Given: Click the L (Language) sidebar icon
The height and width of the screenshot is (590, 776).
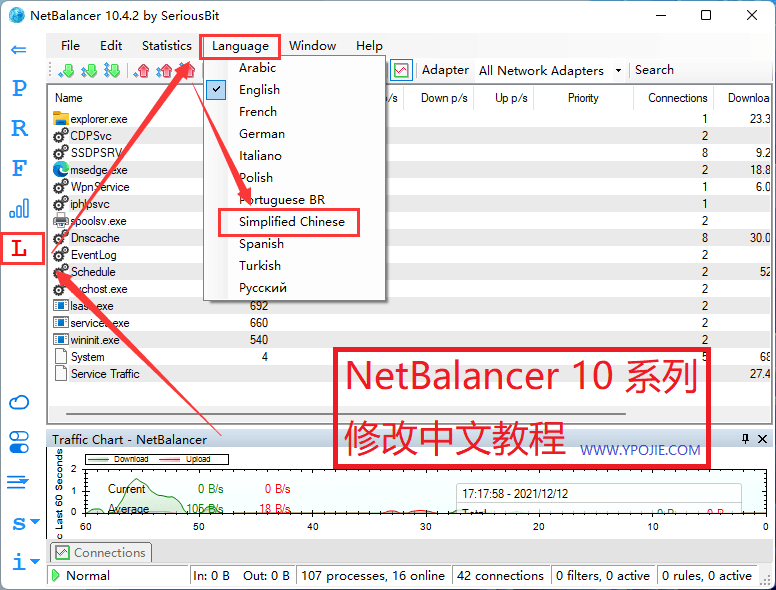Looking at the screenshot, I should (19, 248).
